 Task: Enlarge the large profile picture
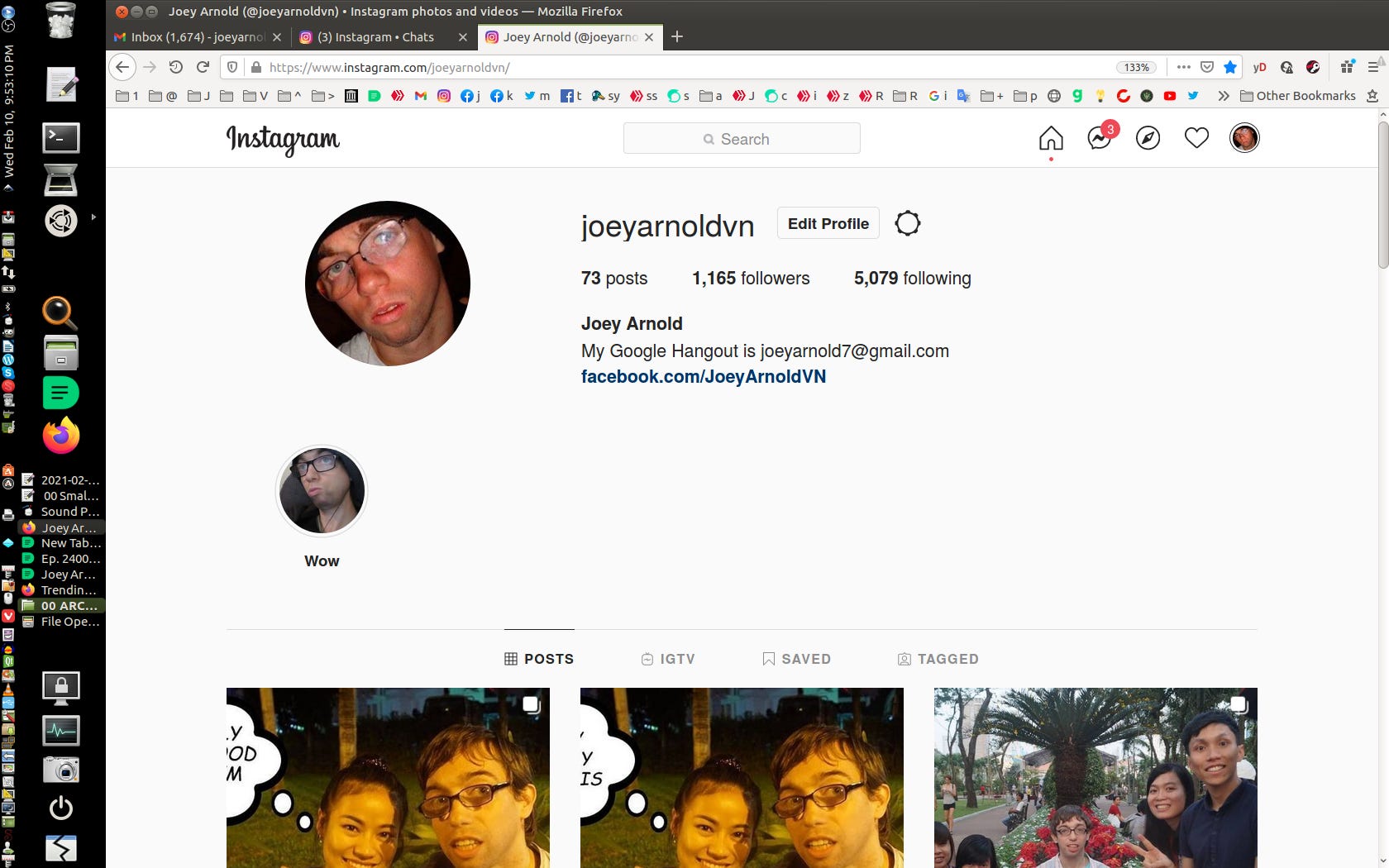(x=388, y=284)
